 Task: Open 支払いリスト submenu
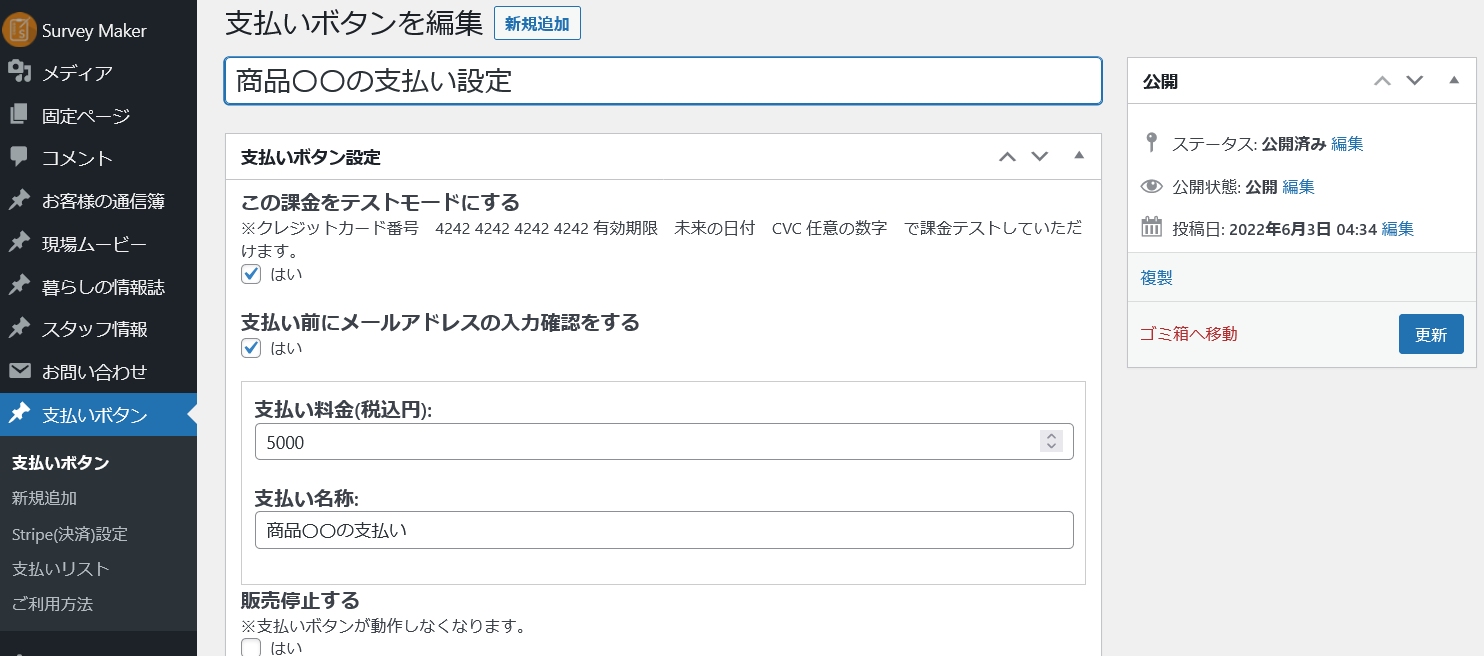pos(60,568)
